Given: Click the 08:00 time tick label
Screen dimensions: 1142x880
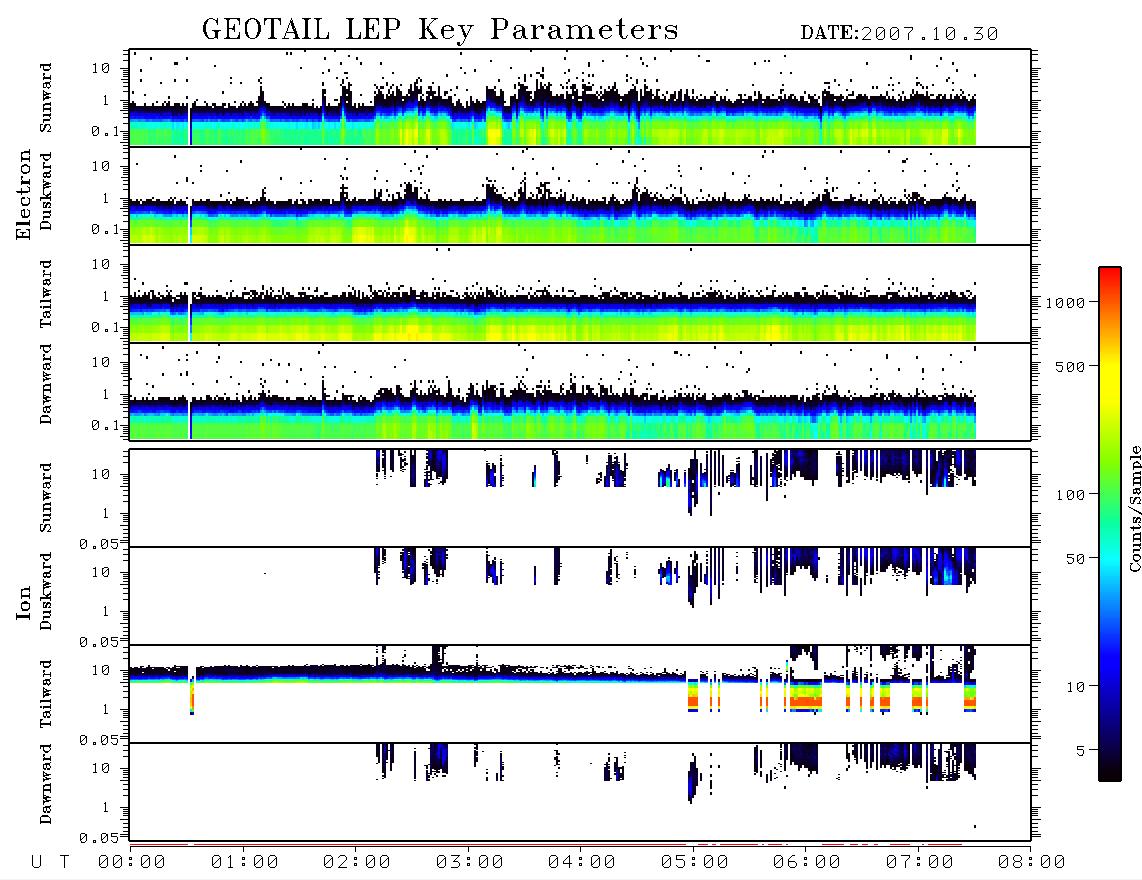Looking at the screenshot, I should [1032, 863].
